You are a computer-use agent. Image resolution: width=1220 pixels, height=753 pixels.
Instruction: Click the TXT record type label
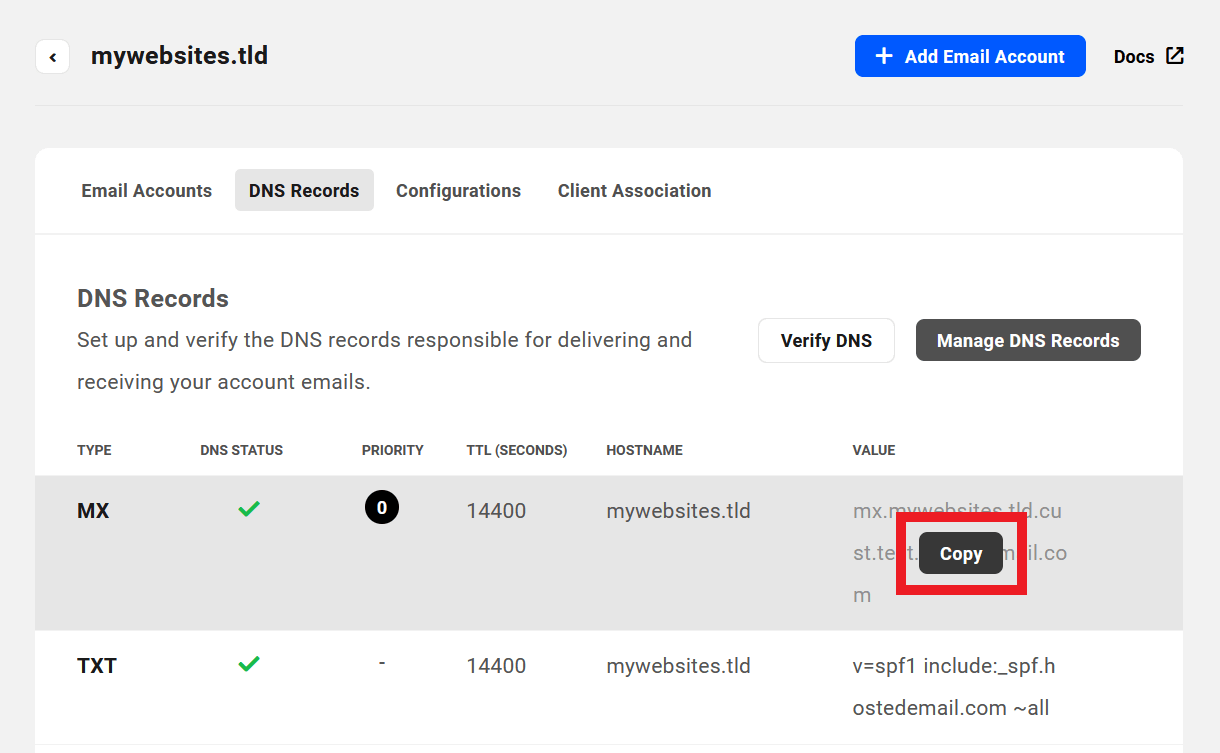pos(96,665)
